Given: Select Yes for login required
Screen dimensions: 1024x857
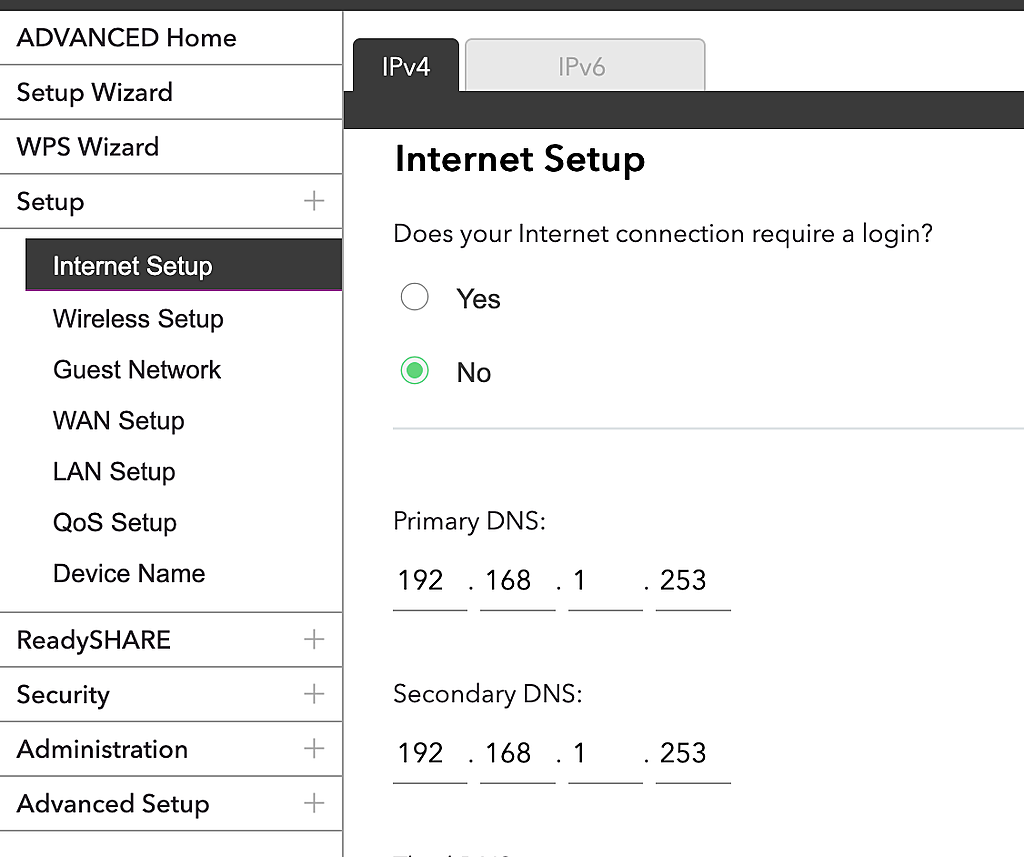Looking at the screenshot, I should [415, 297].
